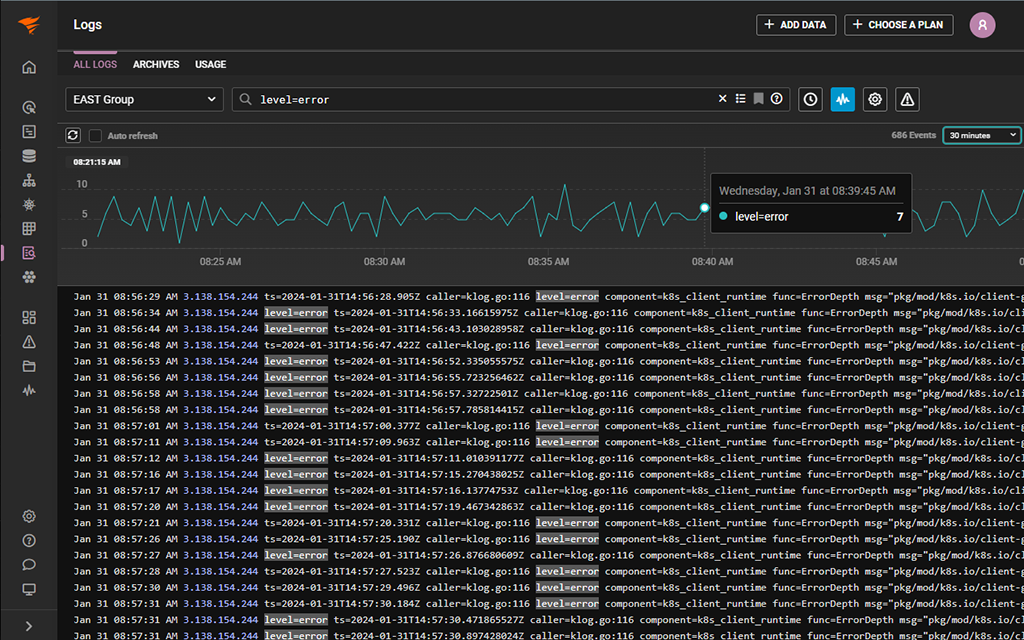Save the current search as bookmark
The image size is (1024, 640).
[758, 99]
